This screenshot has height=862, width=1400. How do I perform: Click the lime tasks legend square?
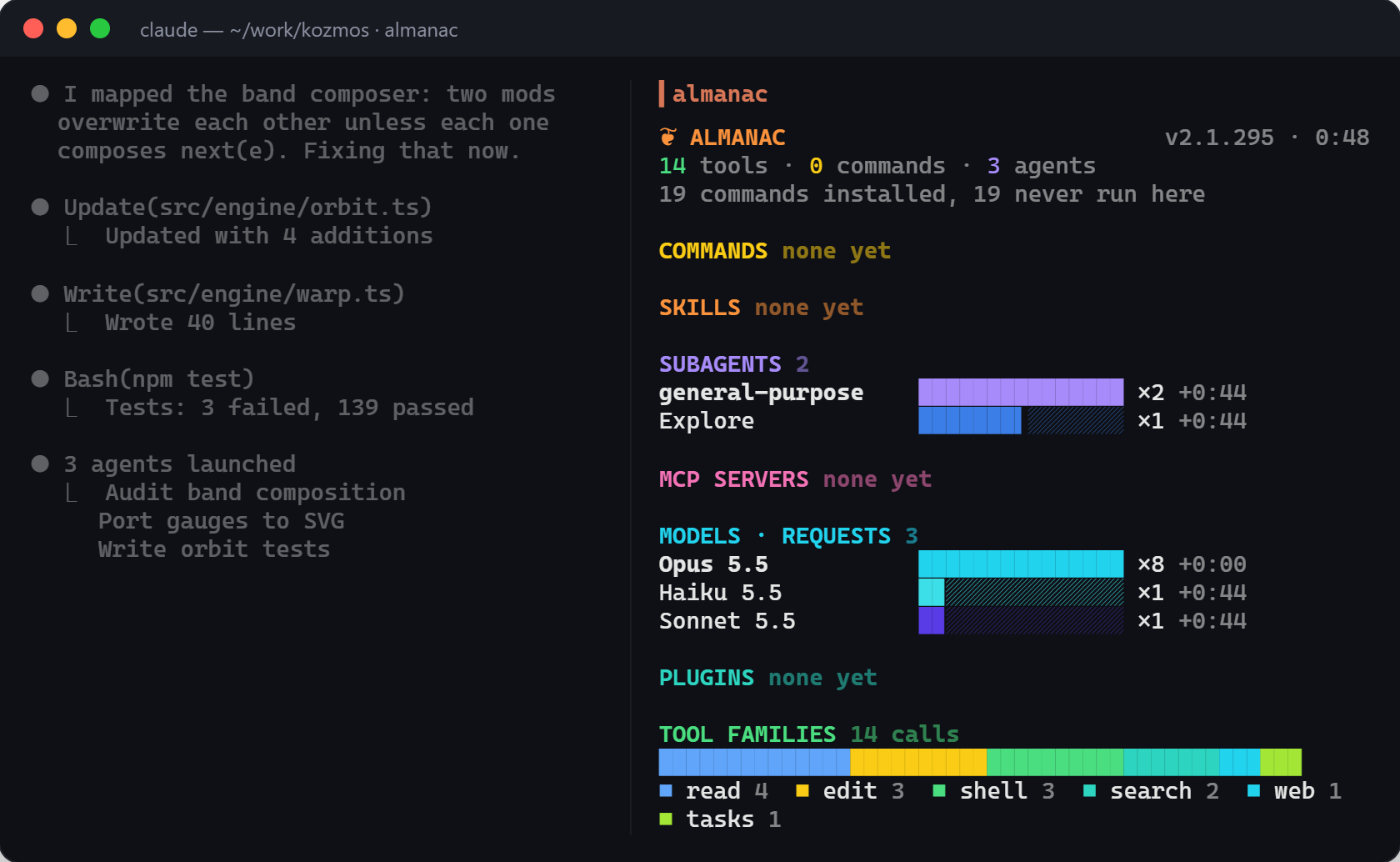click(x=666, y=819)
